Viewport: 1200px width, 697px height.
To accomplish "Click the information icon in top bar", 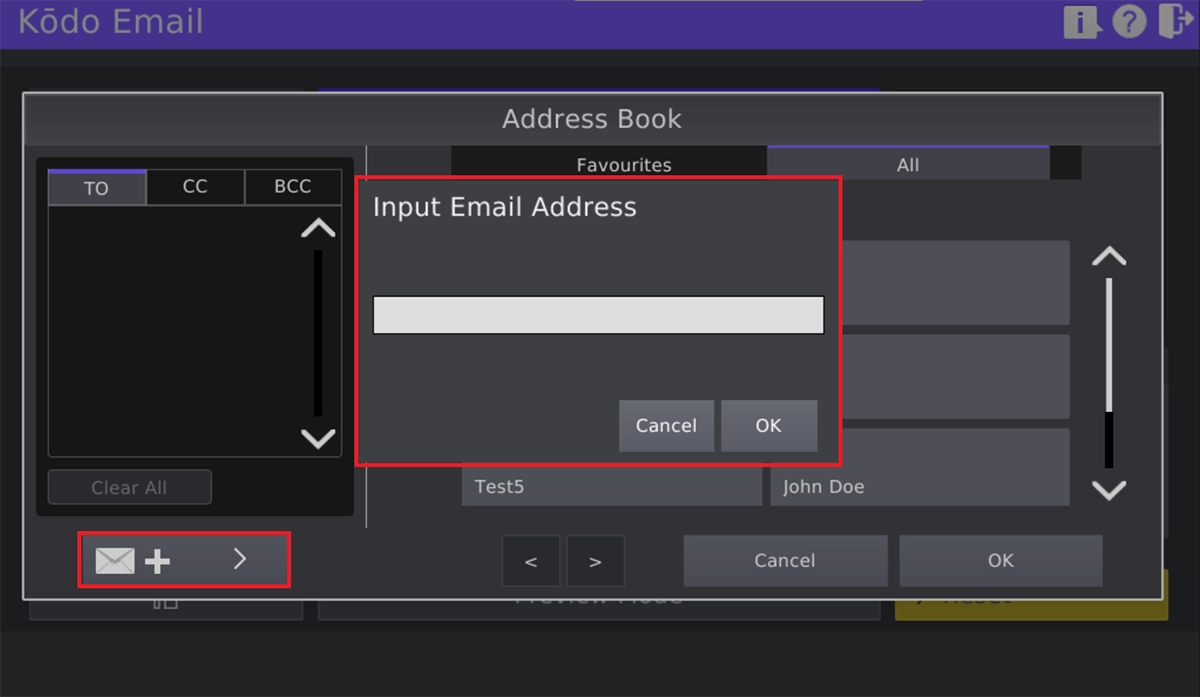I will click(x=1081, y=22).
